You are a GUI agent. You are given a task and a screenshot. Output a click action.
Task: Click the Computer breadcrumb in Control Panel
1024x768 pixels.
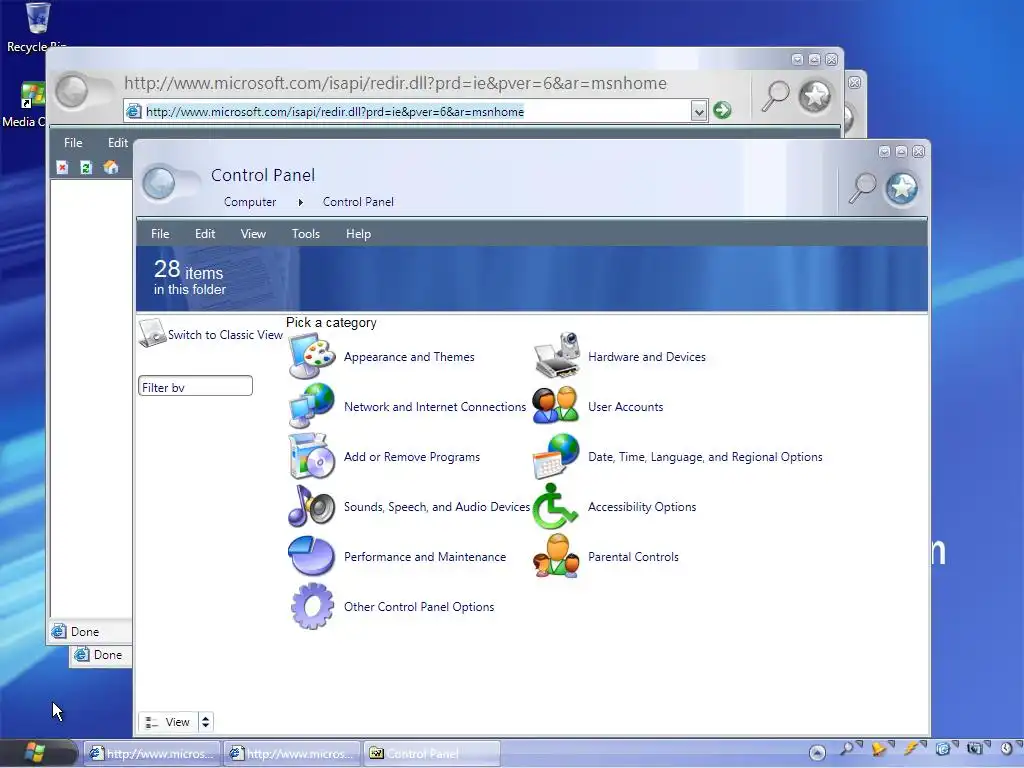(x=250, y=202)
